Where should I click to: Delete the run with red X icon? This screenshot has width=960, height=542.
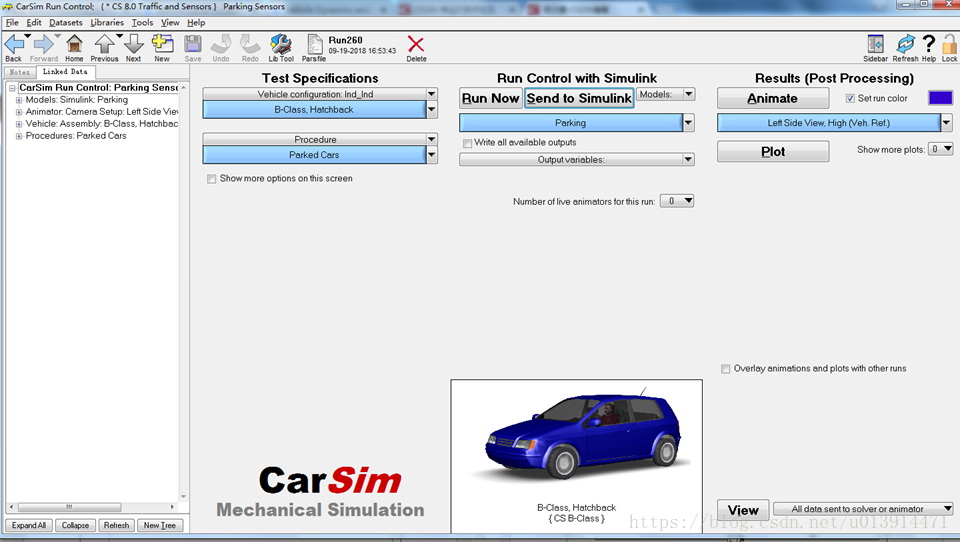[x=416, y=44]
